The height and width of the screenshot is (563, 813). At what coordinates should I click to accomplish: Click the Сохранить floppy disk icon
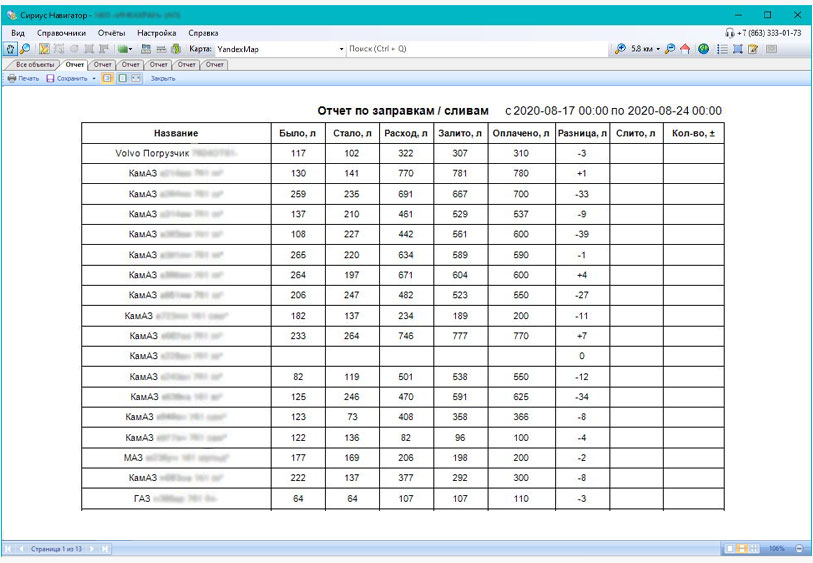[x=49, y=78]
